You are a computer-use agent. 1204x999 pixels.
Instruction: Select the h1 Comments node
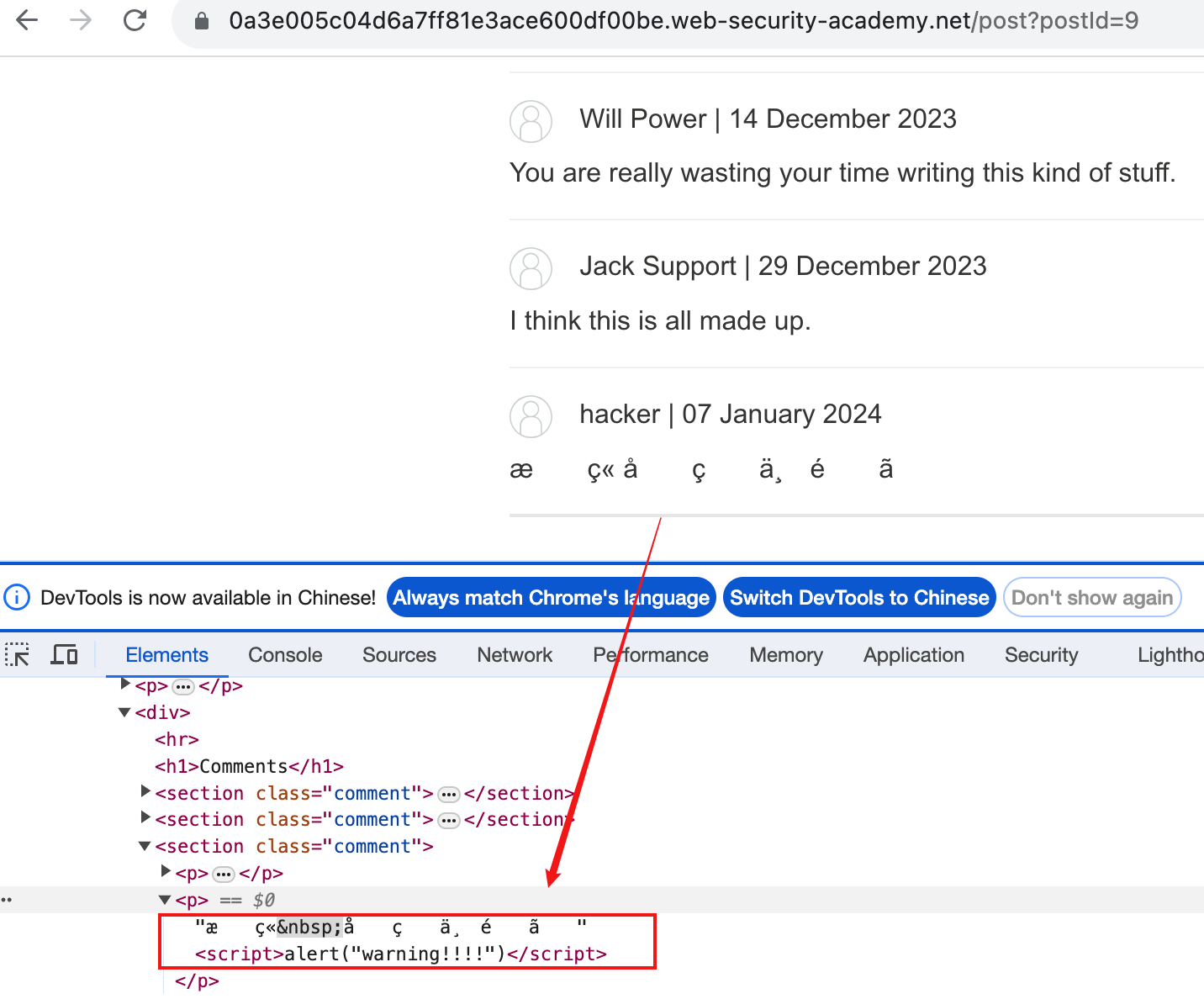pyautogui.click(x=249, y=766)
